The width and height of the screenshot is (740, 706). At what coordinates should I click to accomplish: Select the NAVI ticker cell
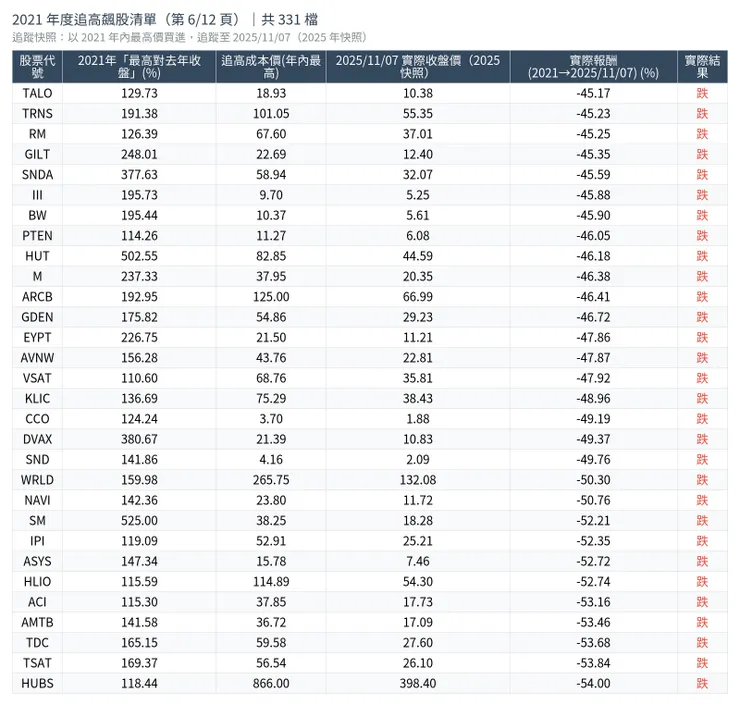point(37,500)
